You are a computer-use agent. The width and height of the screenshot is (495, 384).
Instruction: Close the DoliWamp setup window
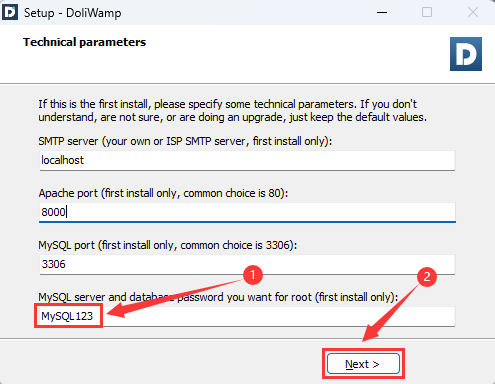coord(473,13)
